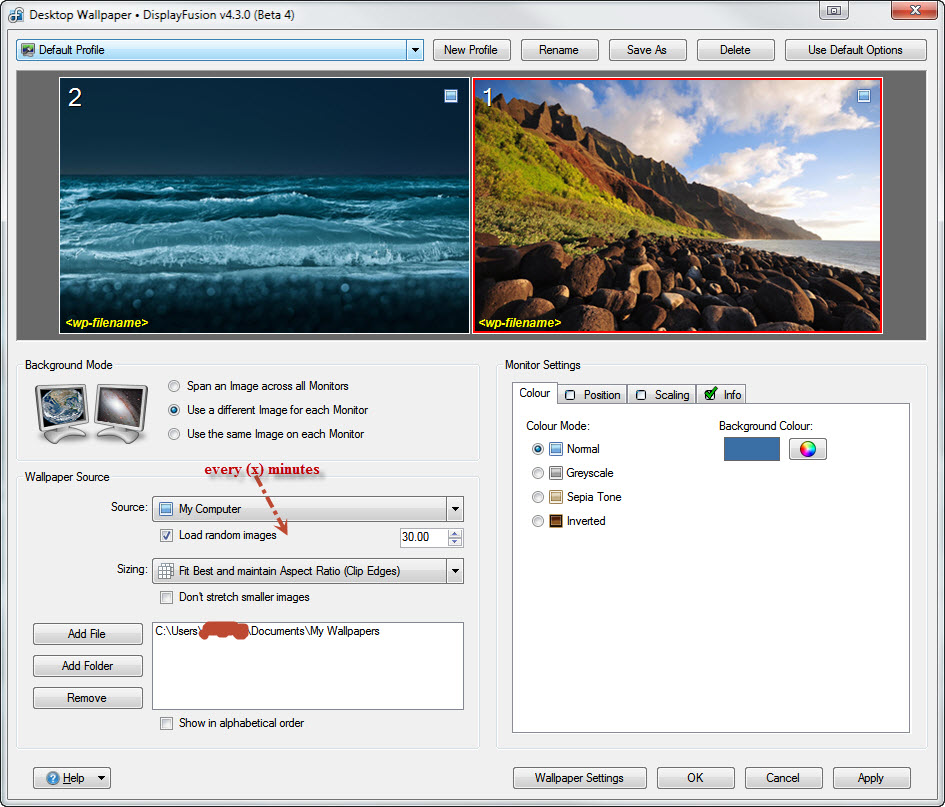This screenshot has height=807, width=945.
Task: Increase the random image interval with up arrow
Action: pos(455,532)
